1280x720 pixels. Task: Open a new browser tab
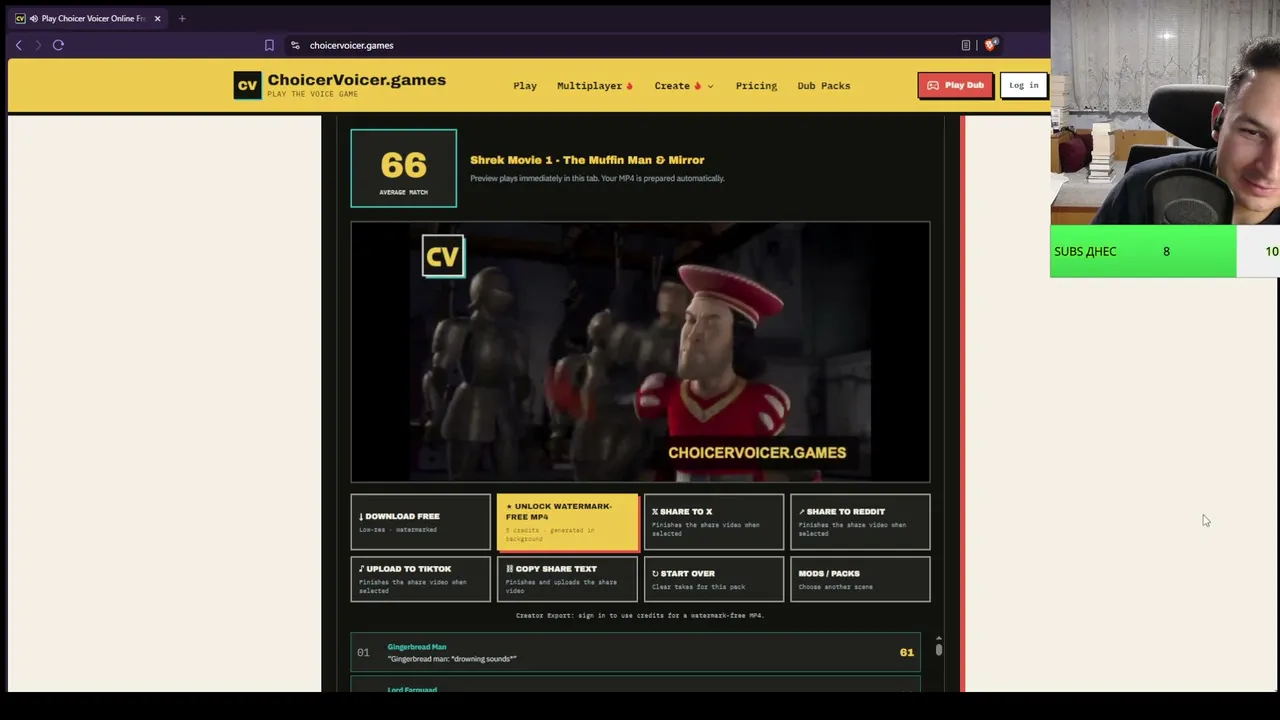[x=182, y=18]
